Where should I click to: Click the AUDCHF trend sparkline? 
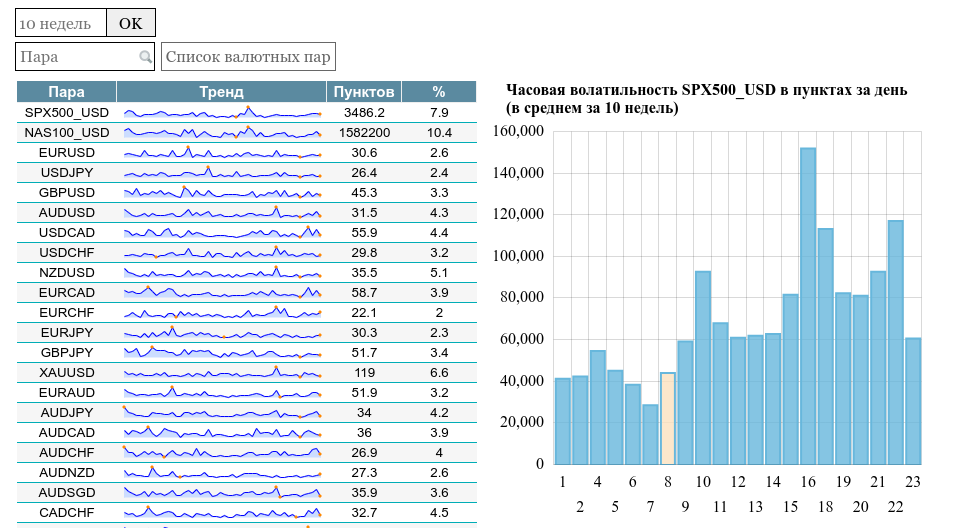pos(222,453)
